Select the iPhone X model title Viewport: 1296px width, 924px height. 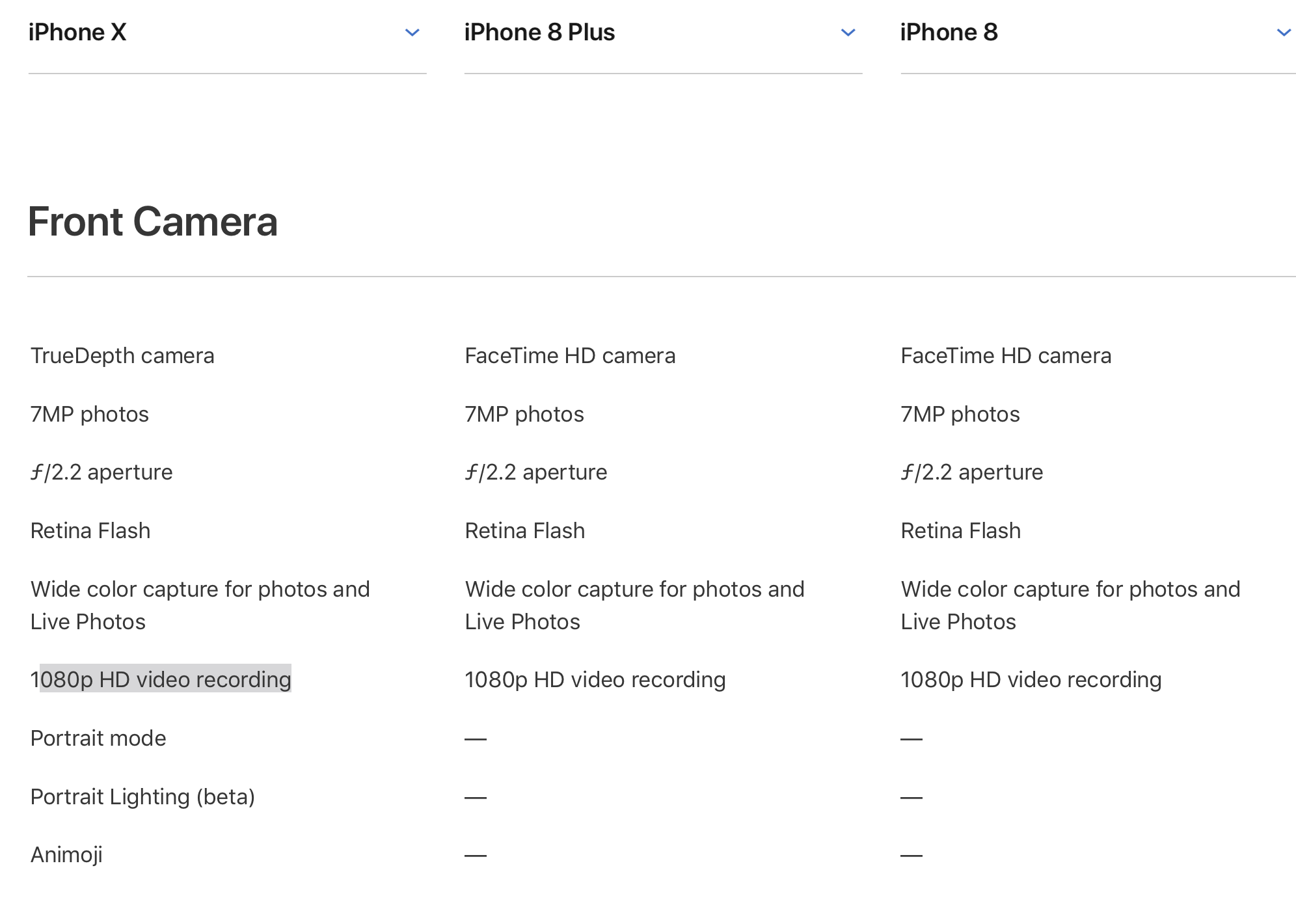click(x=77, y=33)
